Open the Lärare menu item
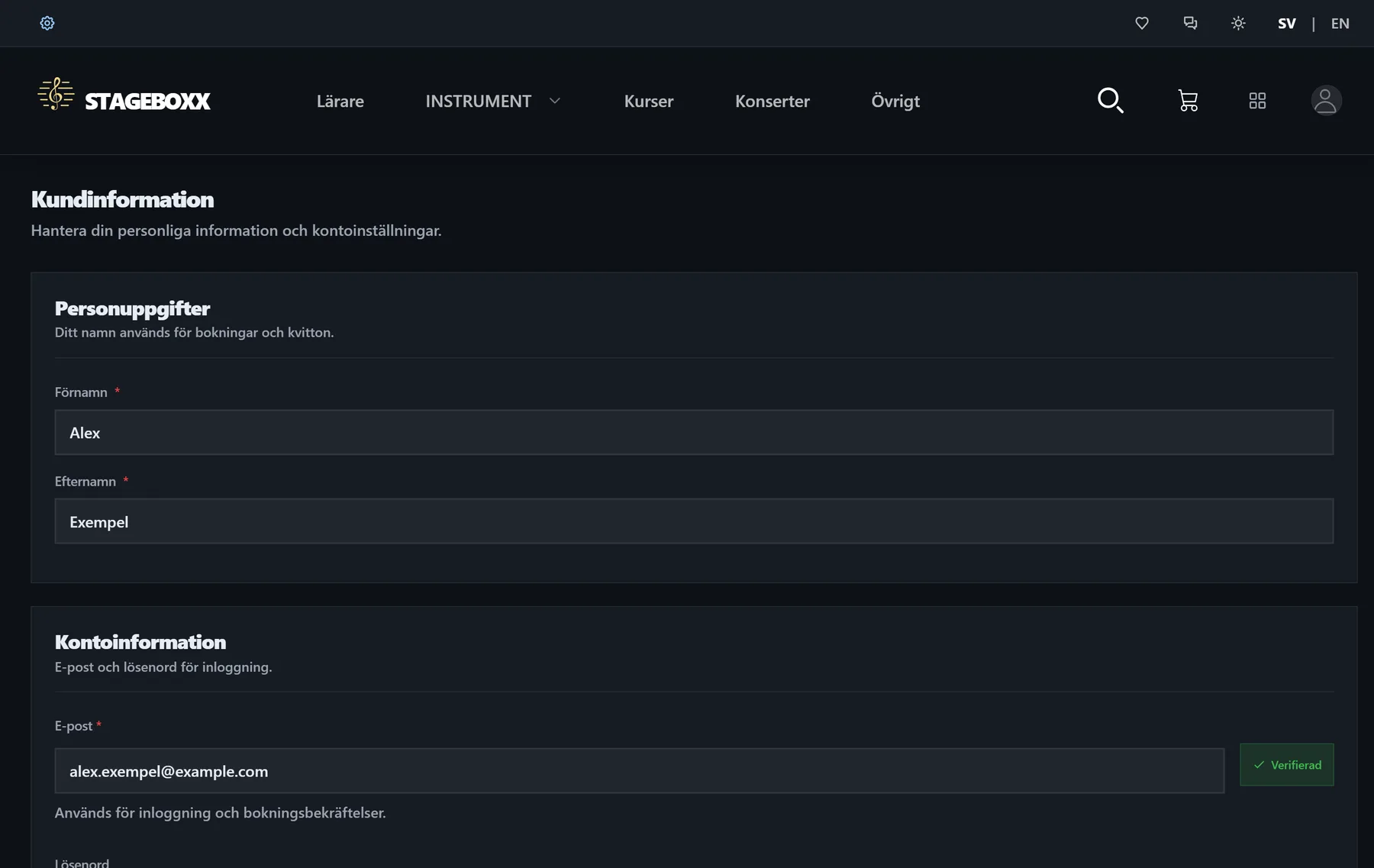 [340, 101]
